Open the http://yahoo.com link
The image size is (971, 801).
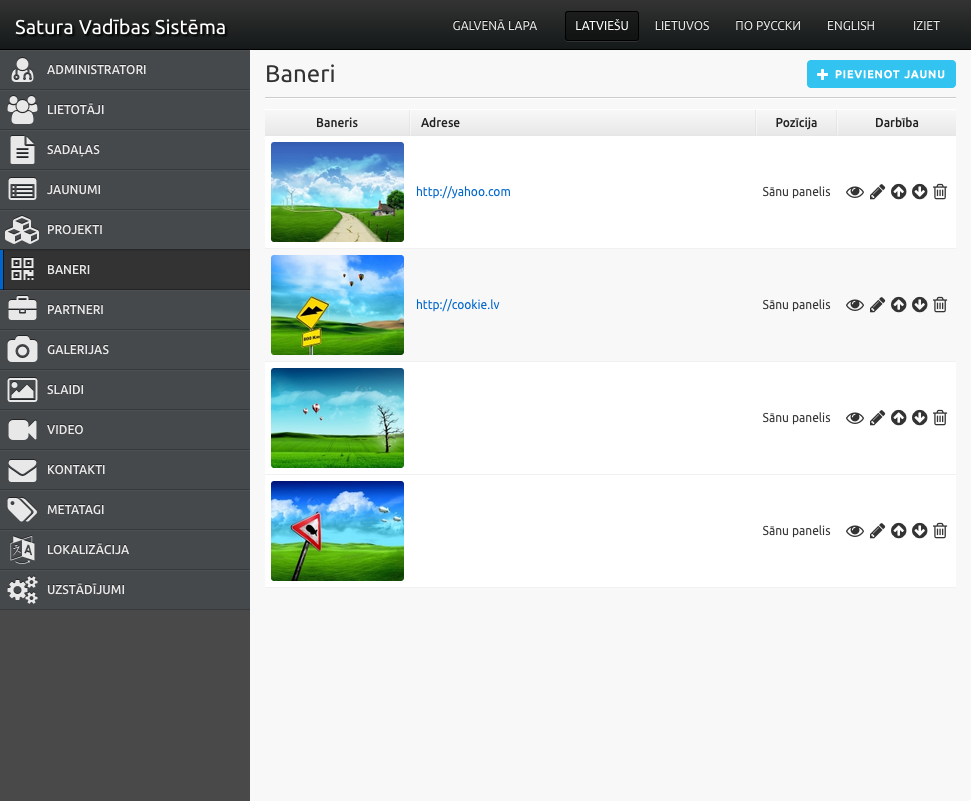[x=463, y=192]
